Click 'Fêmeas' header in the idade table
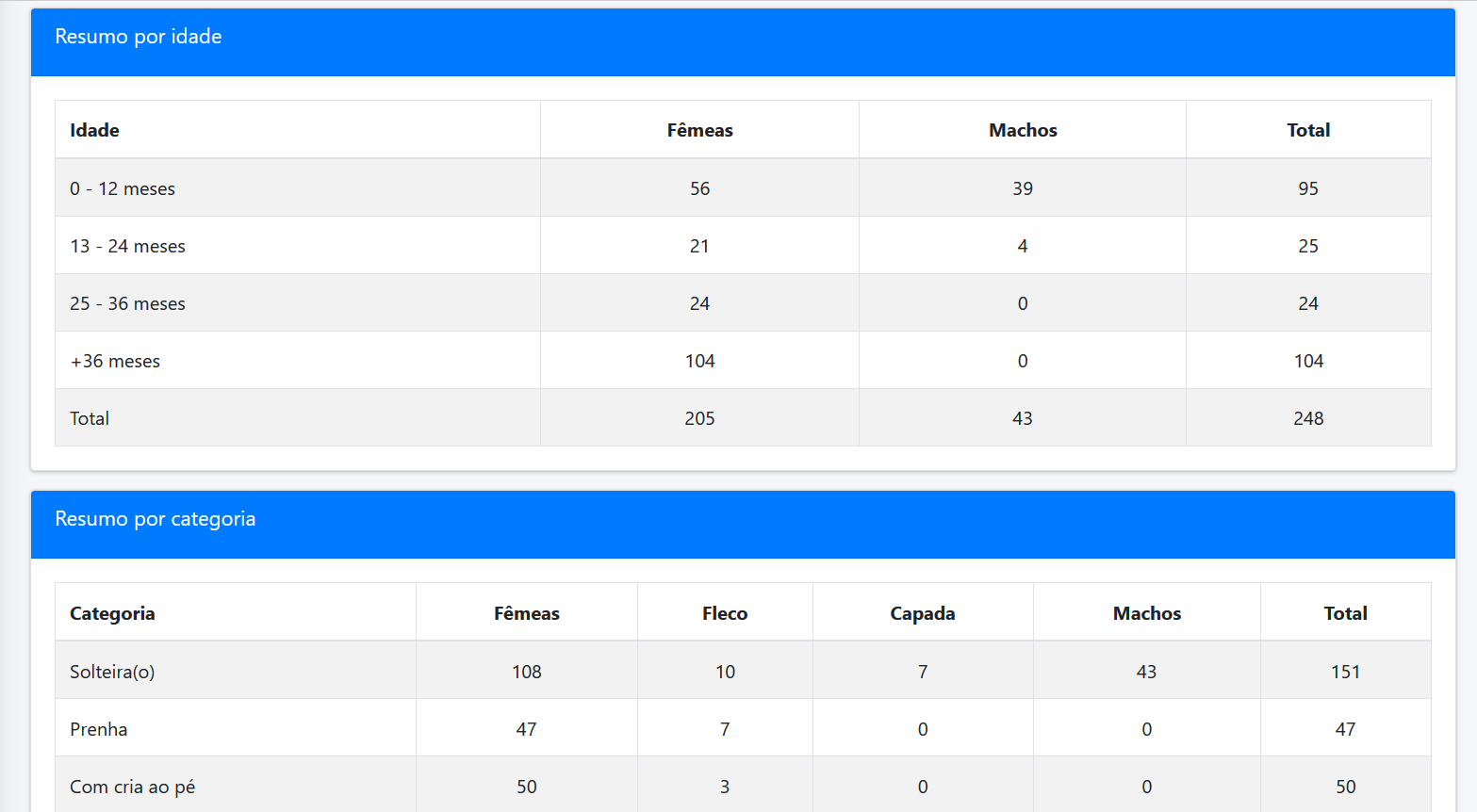 click(699, 130)
